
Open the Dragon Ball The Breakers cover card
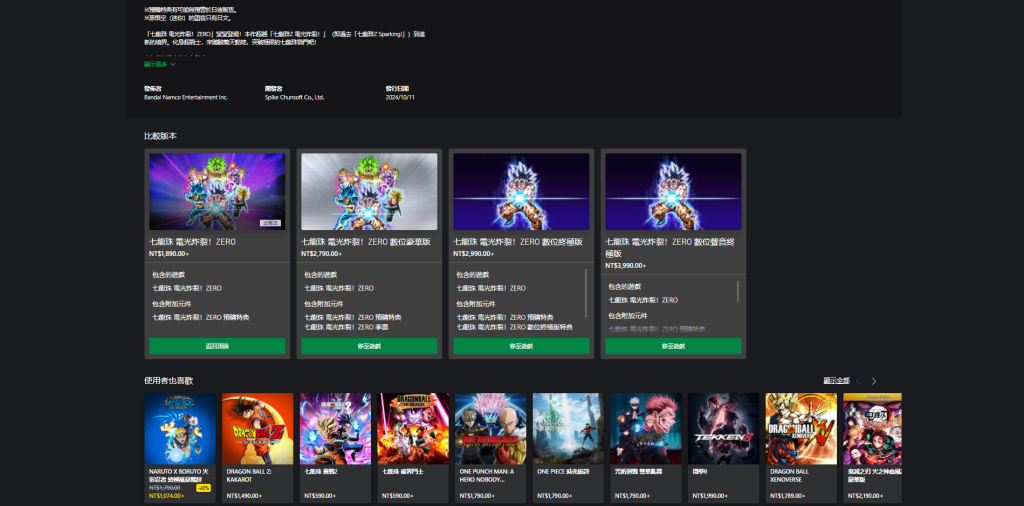pyautogui.click(x=413, y=448)
